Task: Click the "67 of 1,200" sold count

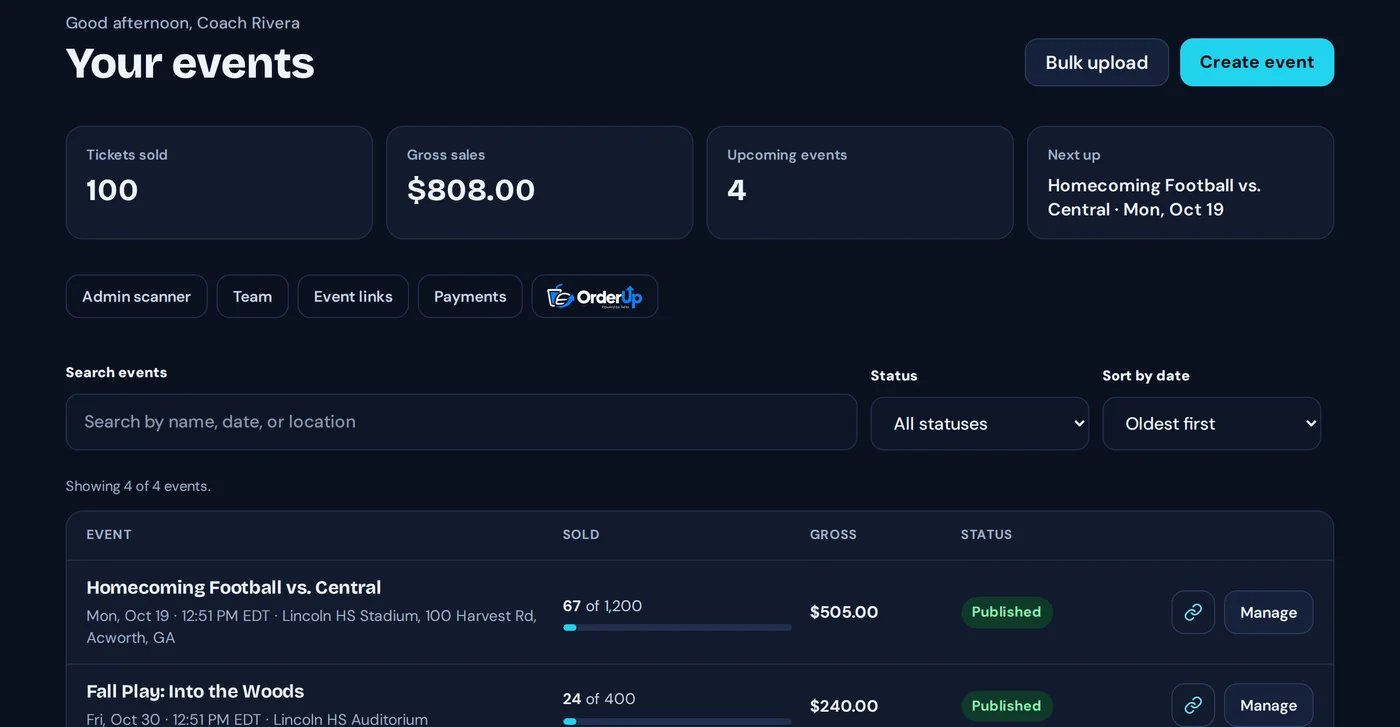Action: (603, 606)
